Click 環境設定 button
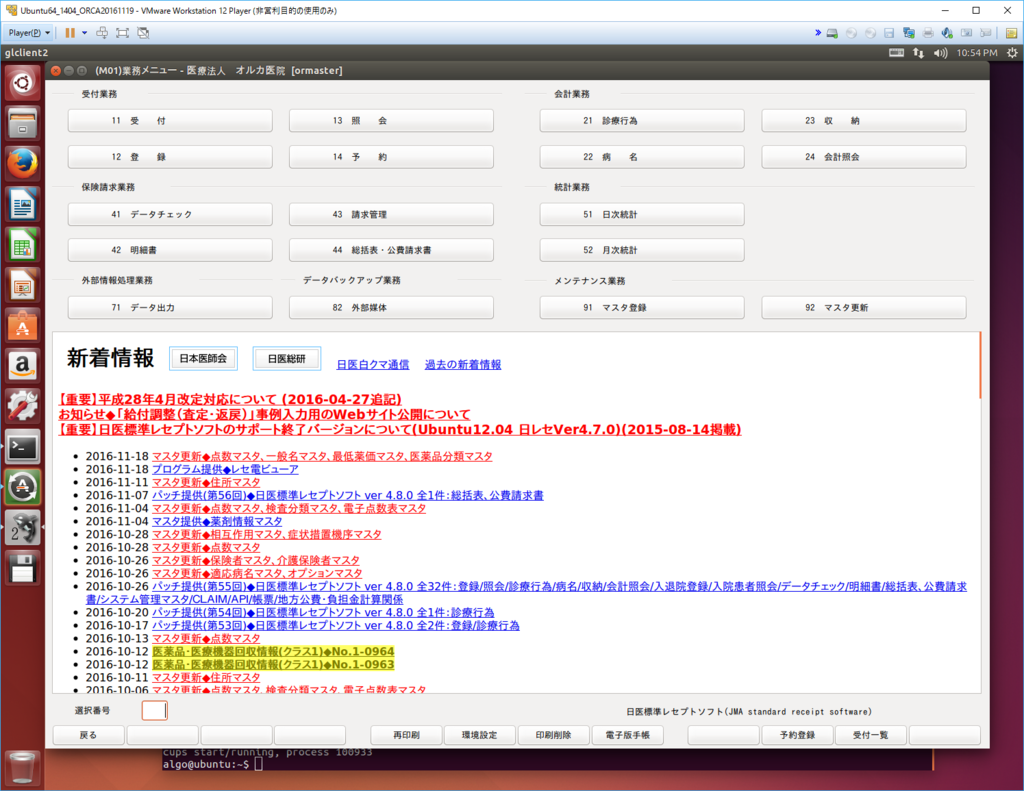The image size is (1024, 791). coord(479,735)
